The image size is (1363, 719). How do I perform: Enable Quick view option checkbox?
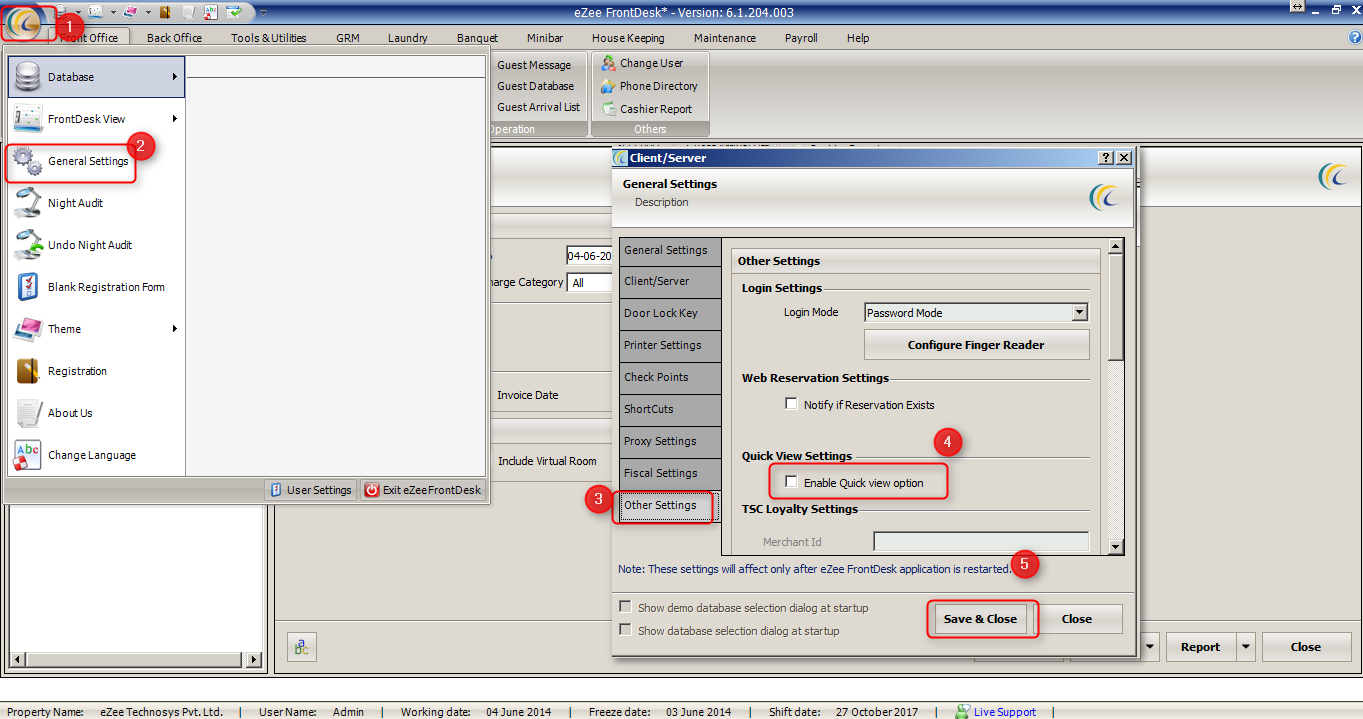[x=792, y=483]
